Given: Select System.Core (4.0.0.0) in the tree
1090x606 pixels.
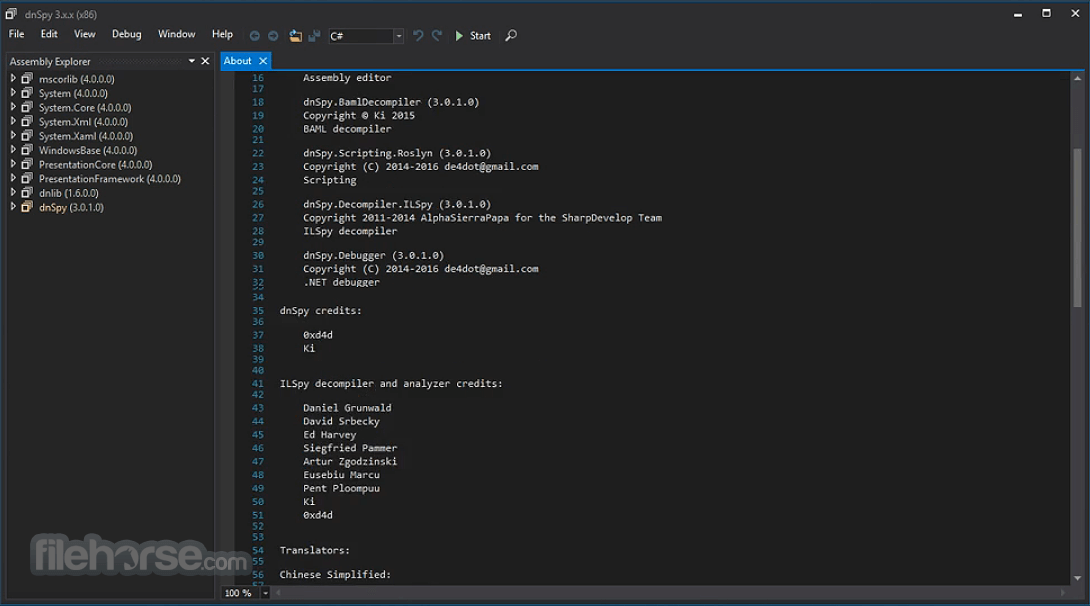Looking at the screenshot, I should coord(85,108).
